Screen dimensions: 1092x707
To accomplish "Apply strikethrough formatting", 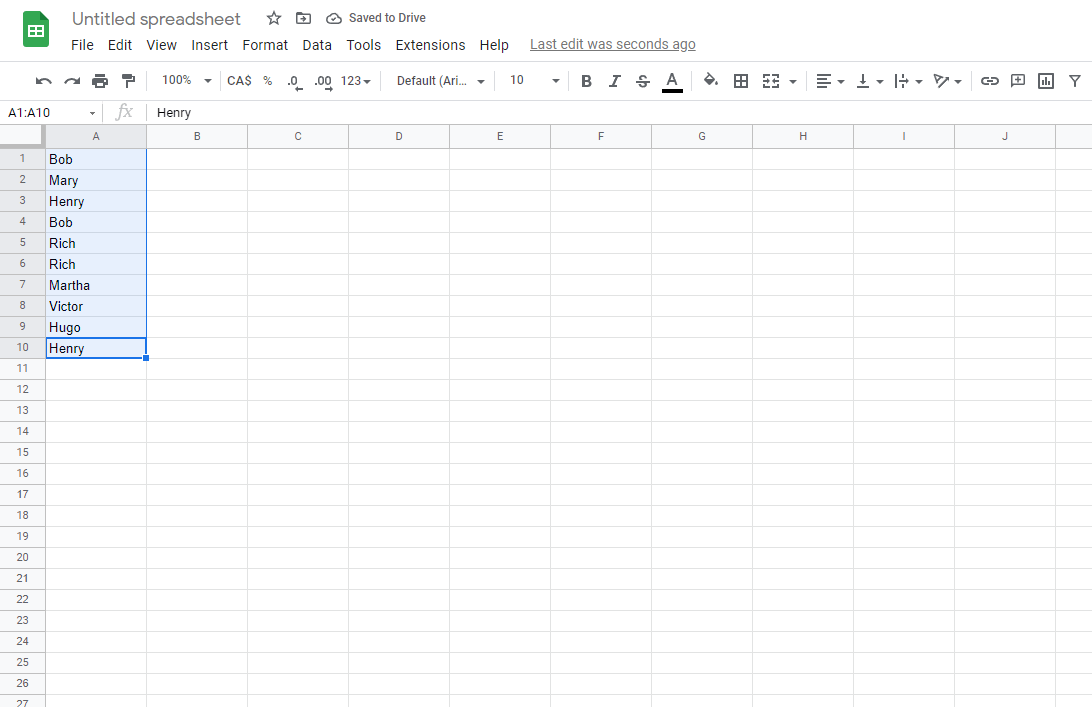I will [643, 80].
